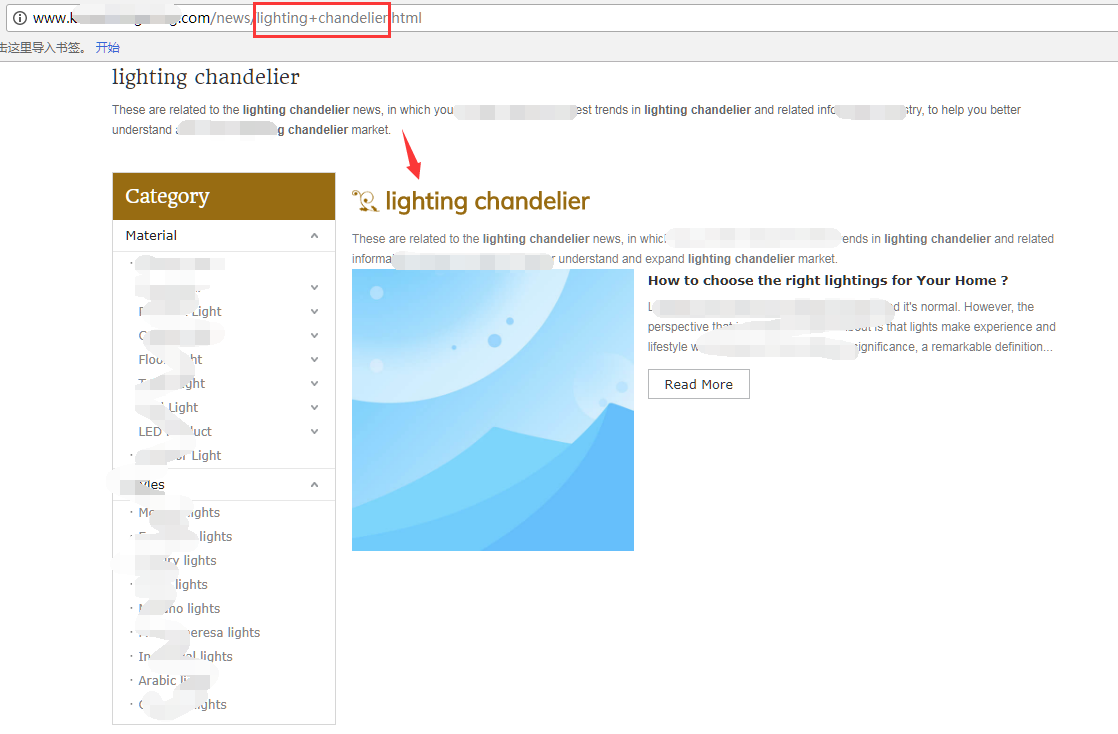1118x734 pixels.
Task: Open the LED Product category
Action: [x=175, y=432]
